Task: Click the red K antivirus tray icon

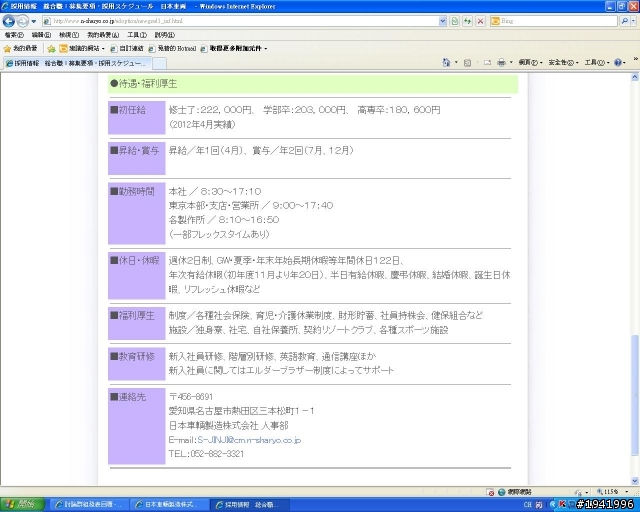Action: point(562,505)
